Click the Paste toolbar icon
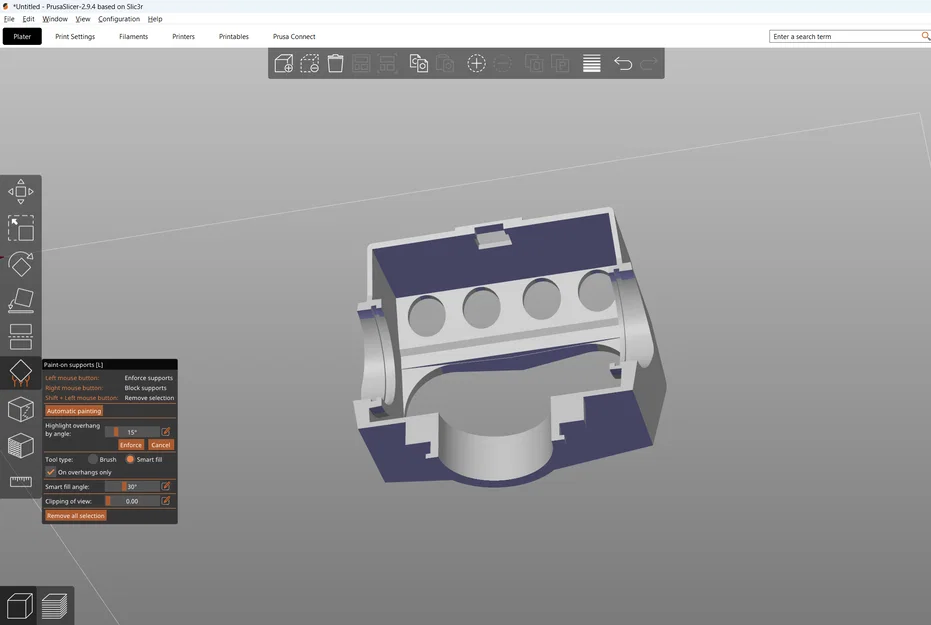Screen dimensions: 931x625 click(x=445, y=63)
